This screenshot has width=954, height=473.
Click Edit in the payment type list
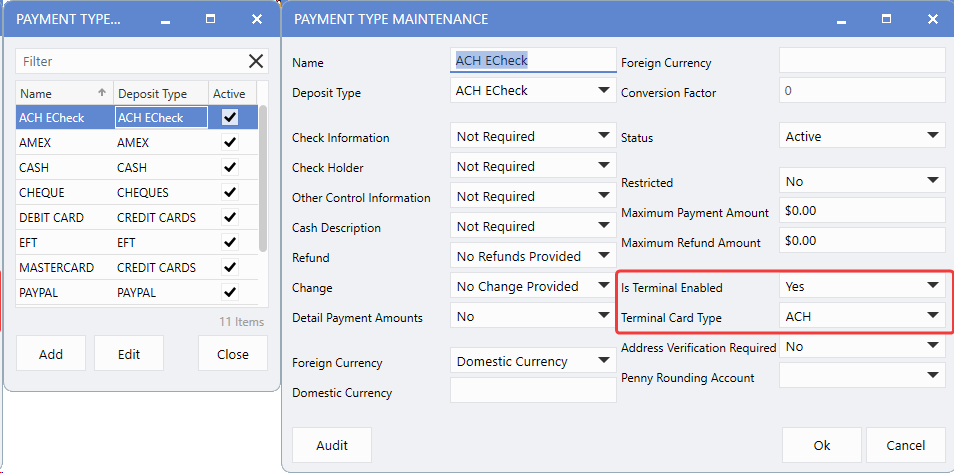(x=128, y=354)
